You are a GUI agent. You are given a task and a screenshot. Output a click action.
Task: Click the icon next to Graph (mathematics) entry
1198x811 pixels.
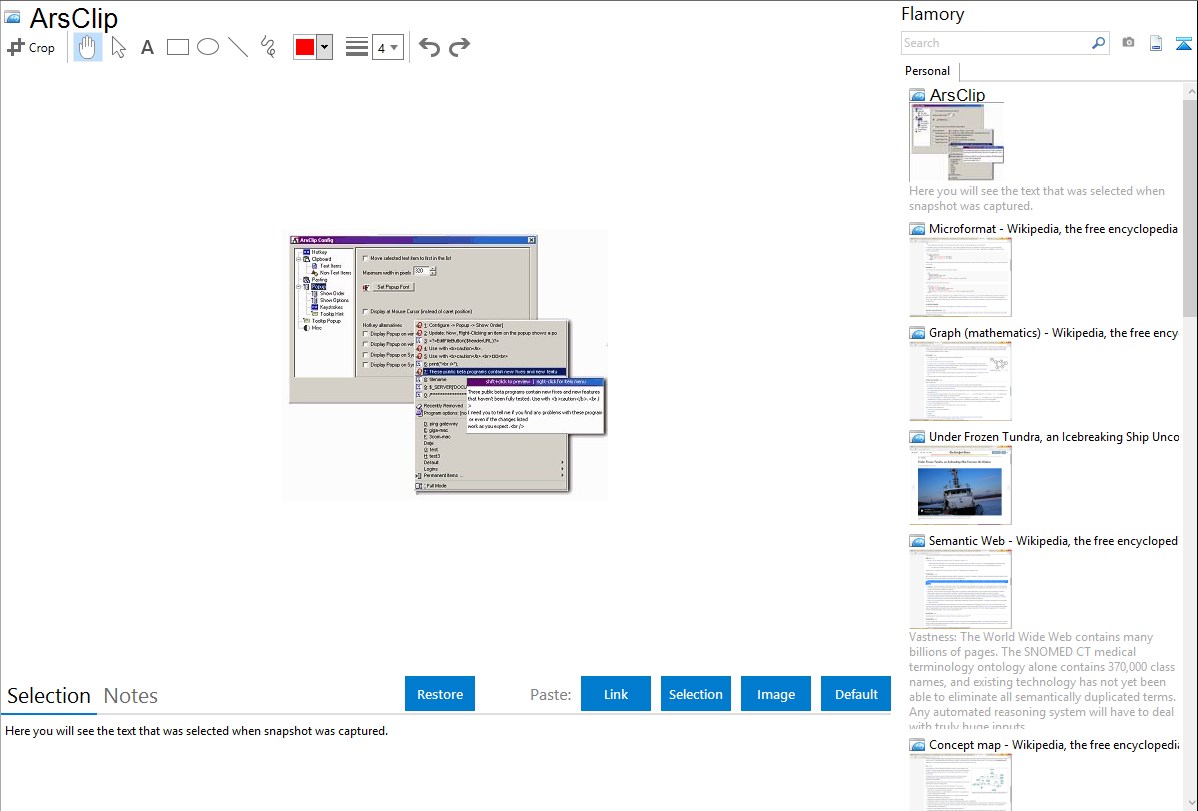(918, 333)
